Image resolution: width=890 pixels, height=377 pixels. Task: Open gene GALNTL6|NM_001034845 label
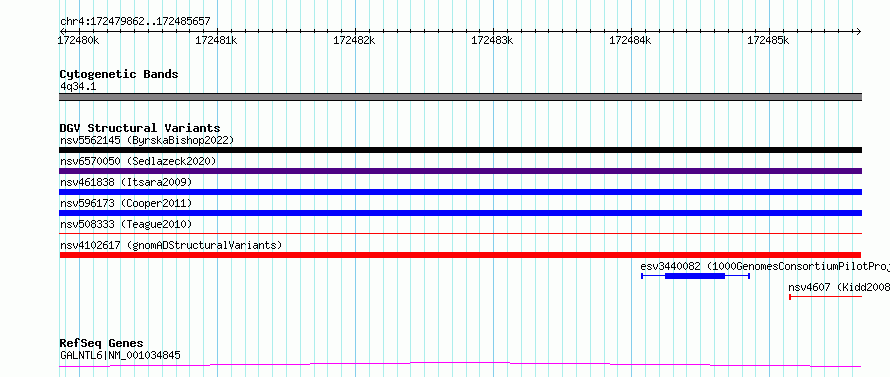point(120,356)
